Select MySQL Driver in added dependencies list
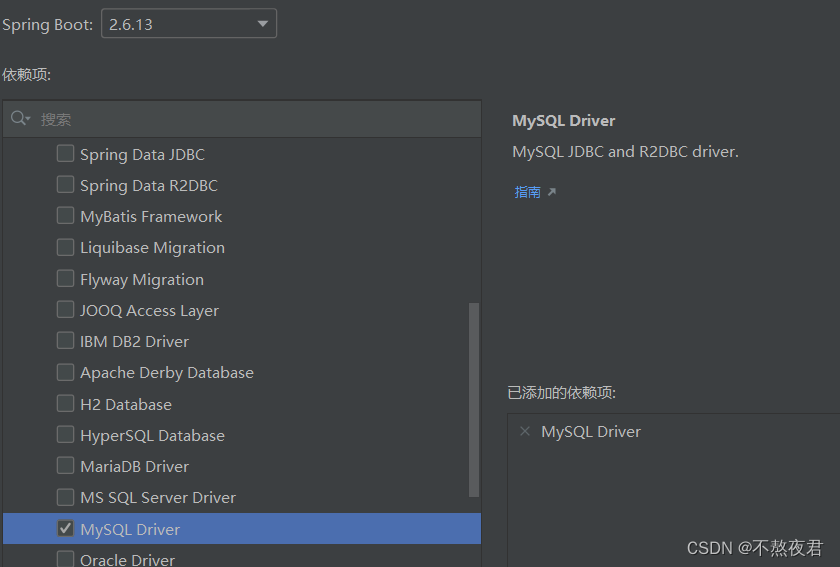Viewport: 840px width, 567px height. tap(591, 432)
